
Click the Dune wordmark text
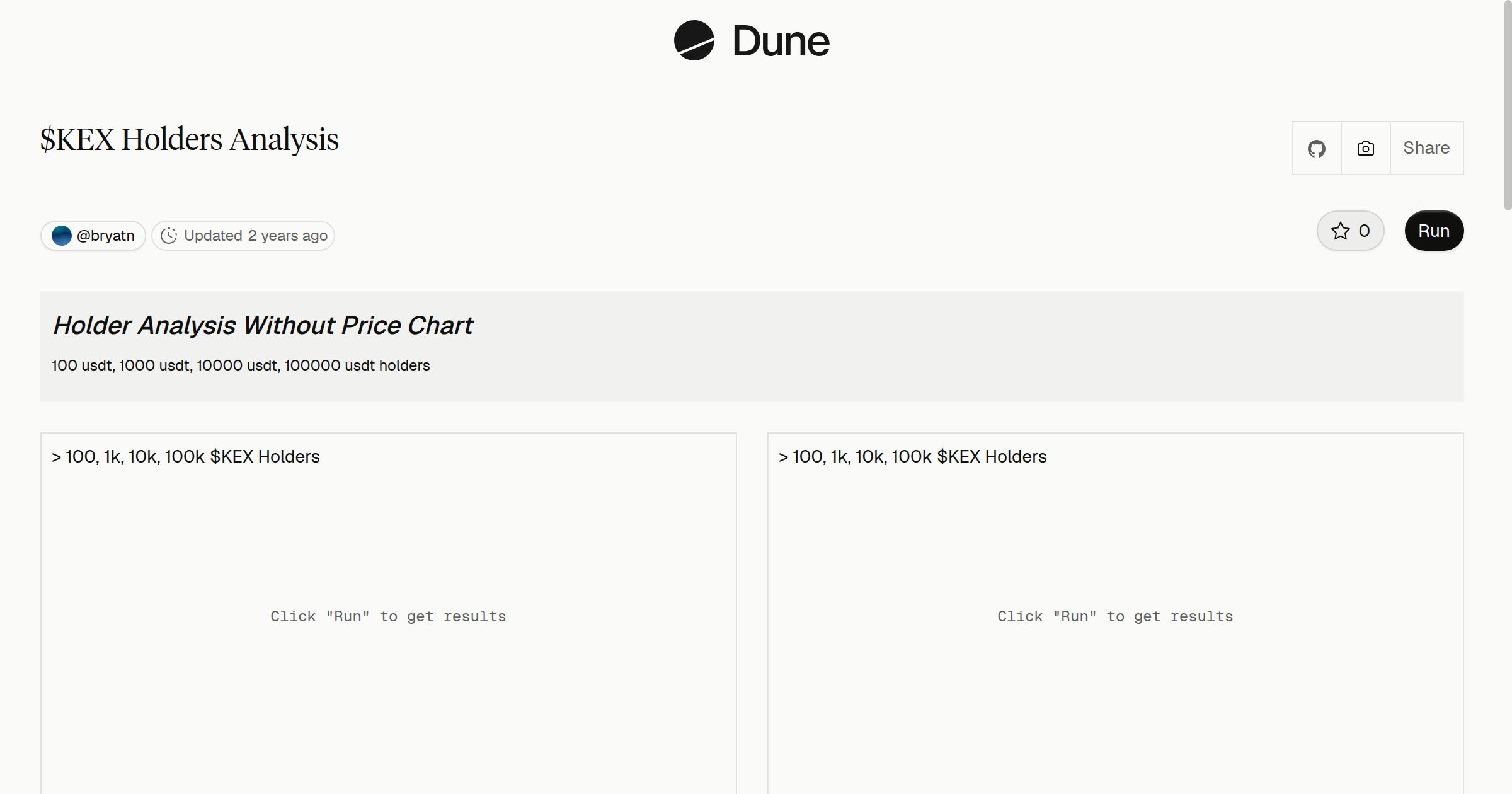pos(781,41)
